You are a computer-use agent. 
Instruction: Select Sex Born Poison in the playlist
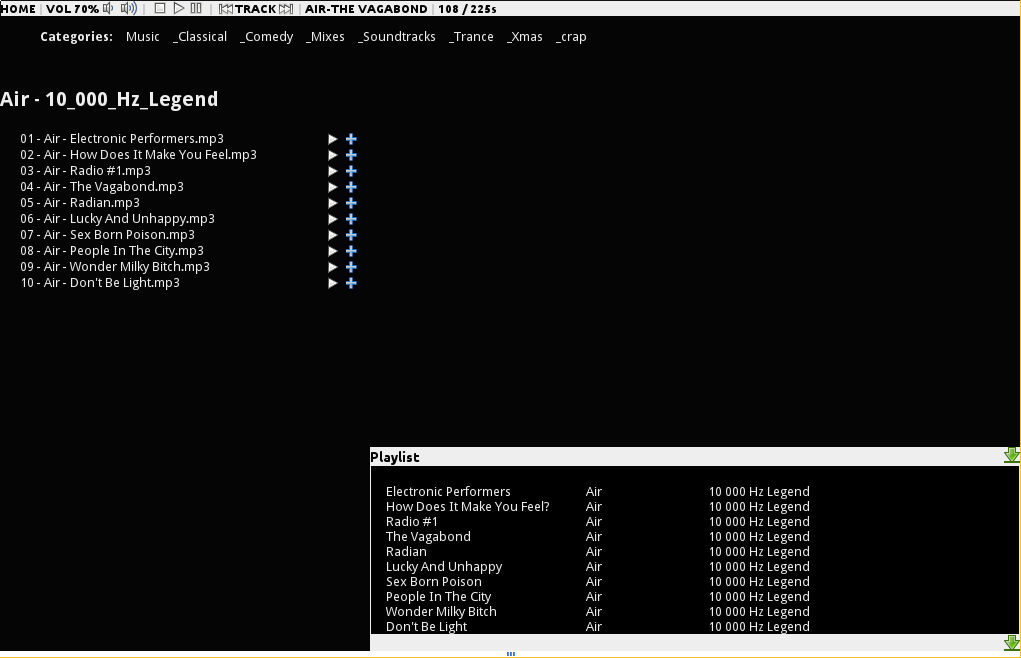coord(434,581)
